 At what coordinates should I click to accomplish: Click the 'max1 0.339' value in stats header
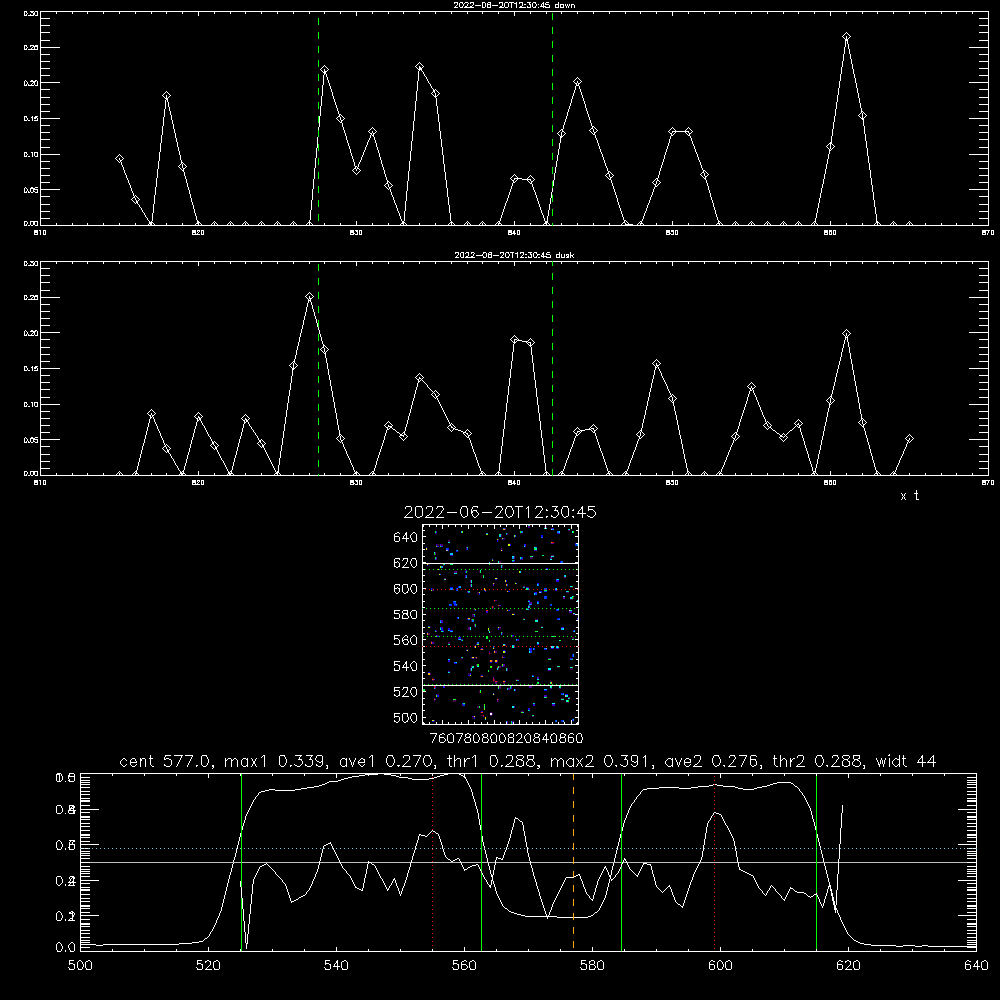(276, 761)
